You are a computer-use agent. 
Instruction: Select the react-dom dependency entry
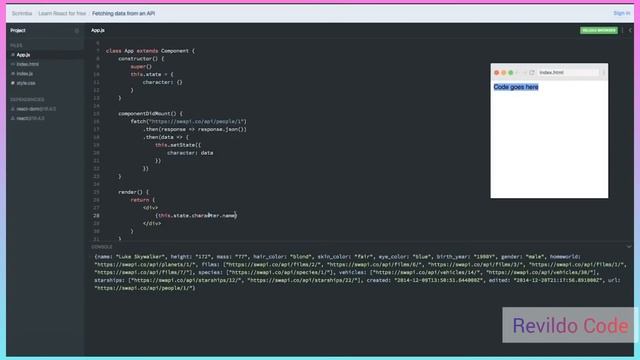pyautogui.click(x=36, y=109)
